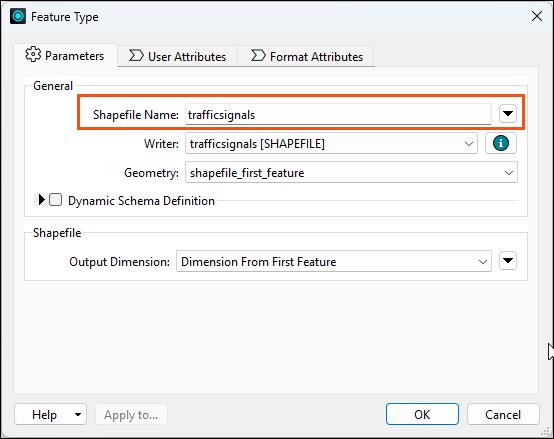Click the Parameters gear icon
This screenshot has width=554, height=439.
(33, 55)
